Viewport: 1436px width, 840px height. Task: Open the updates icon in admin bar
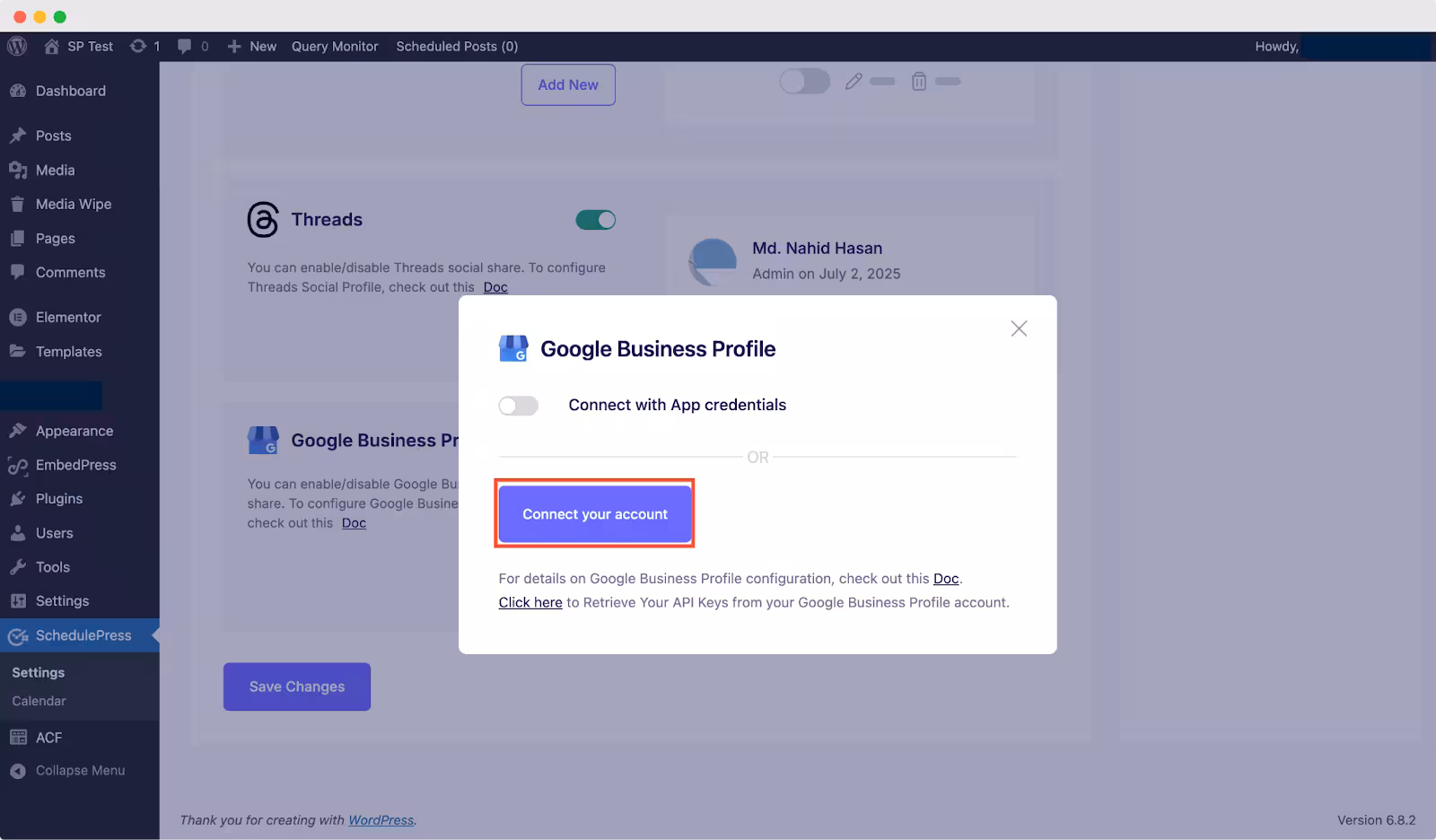coord(144,46)
